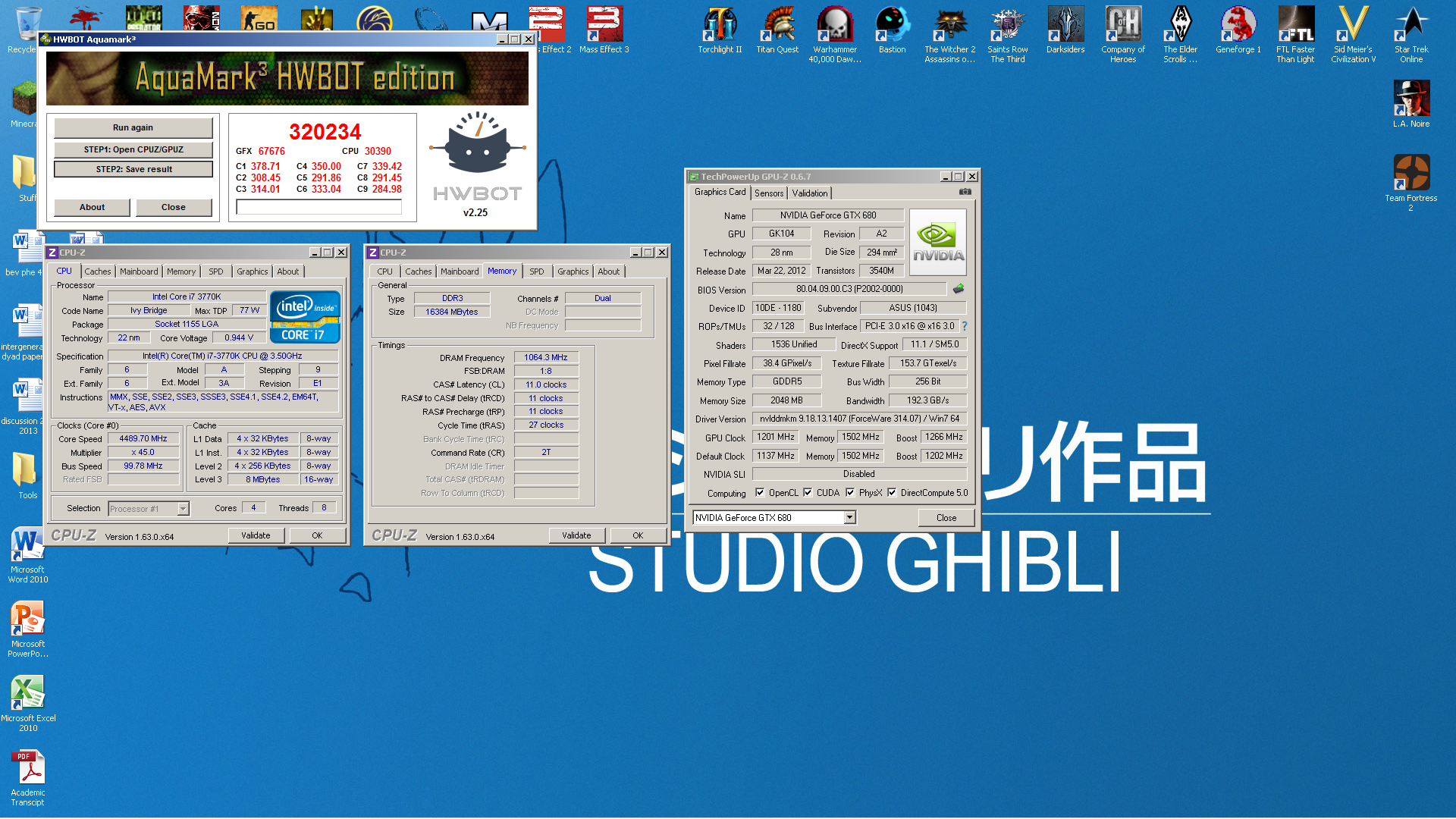Open Caches tab in left CPU-Z window
The width and height of the screenshot is (1456, 819).
[x=98, y=271]
